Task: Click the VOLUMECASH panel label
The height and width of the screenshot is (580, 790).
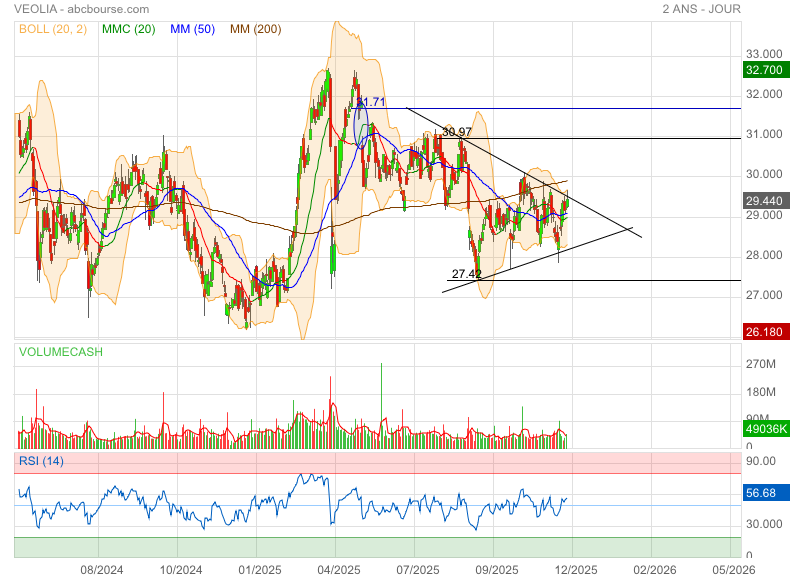Action: (60, 352)
